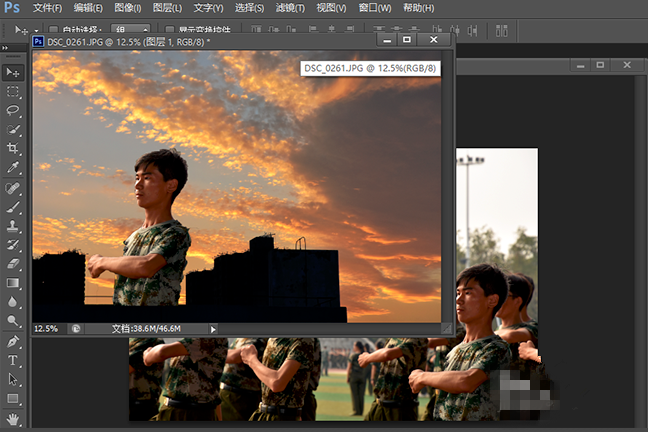This screenshot has height=432, width=648.
Task: Open the 滤镜(T) menu
Action: pyautogui.click(x=291, y=8)
